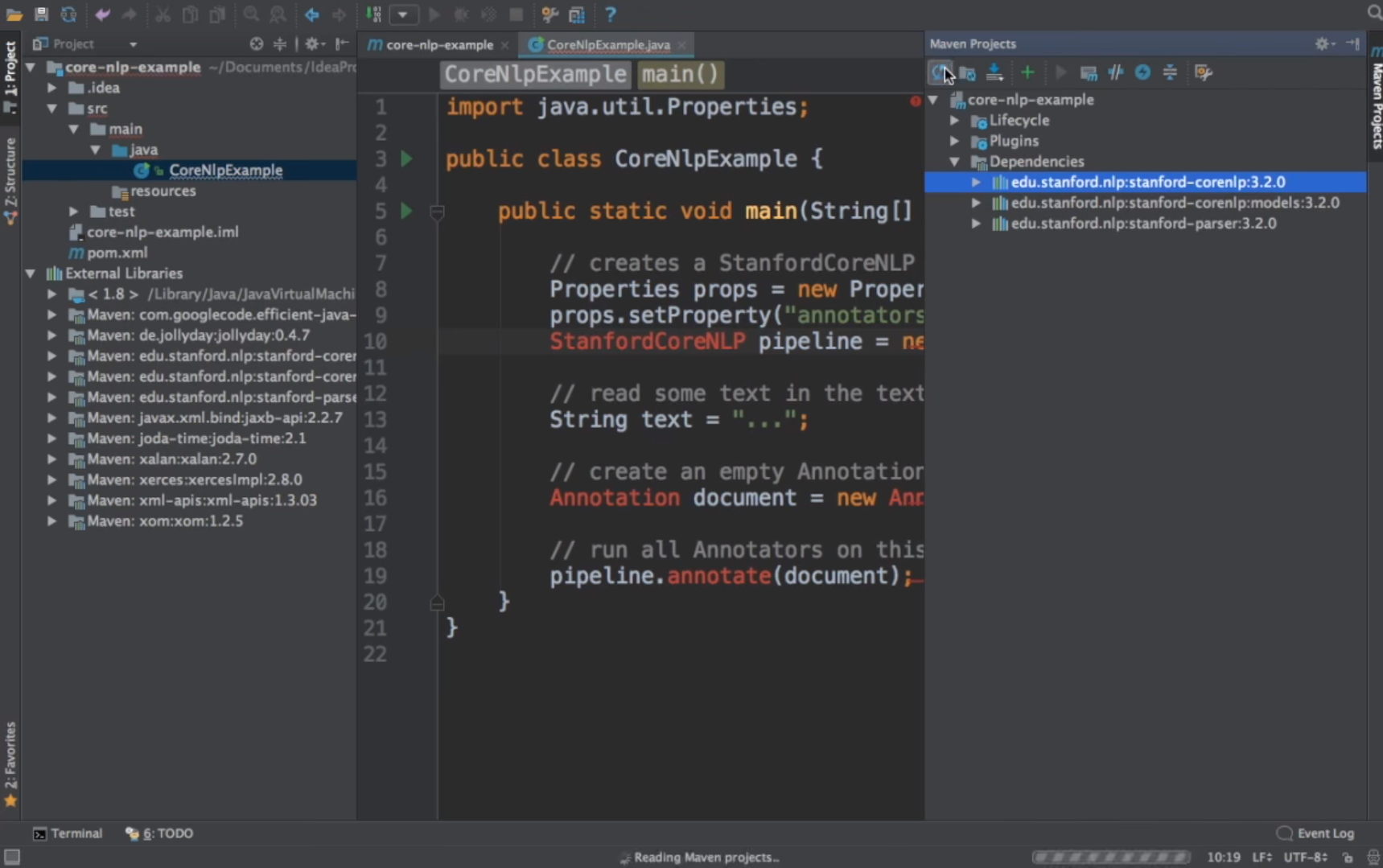Expand stanford-parser:3.2.0 dependency
Image resolution: width=1383 pixels, height=868 pixels.
point(977,224)
